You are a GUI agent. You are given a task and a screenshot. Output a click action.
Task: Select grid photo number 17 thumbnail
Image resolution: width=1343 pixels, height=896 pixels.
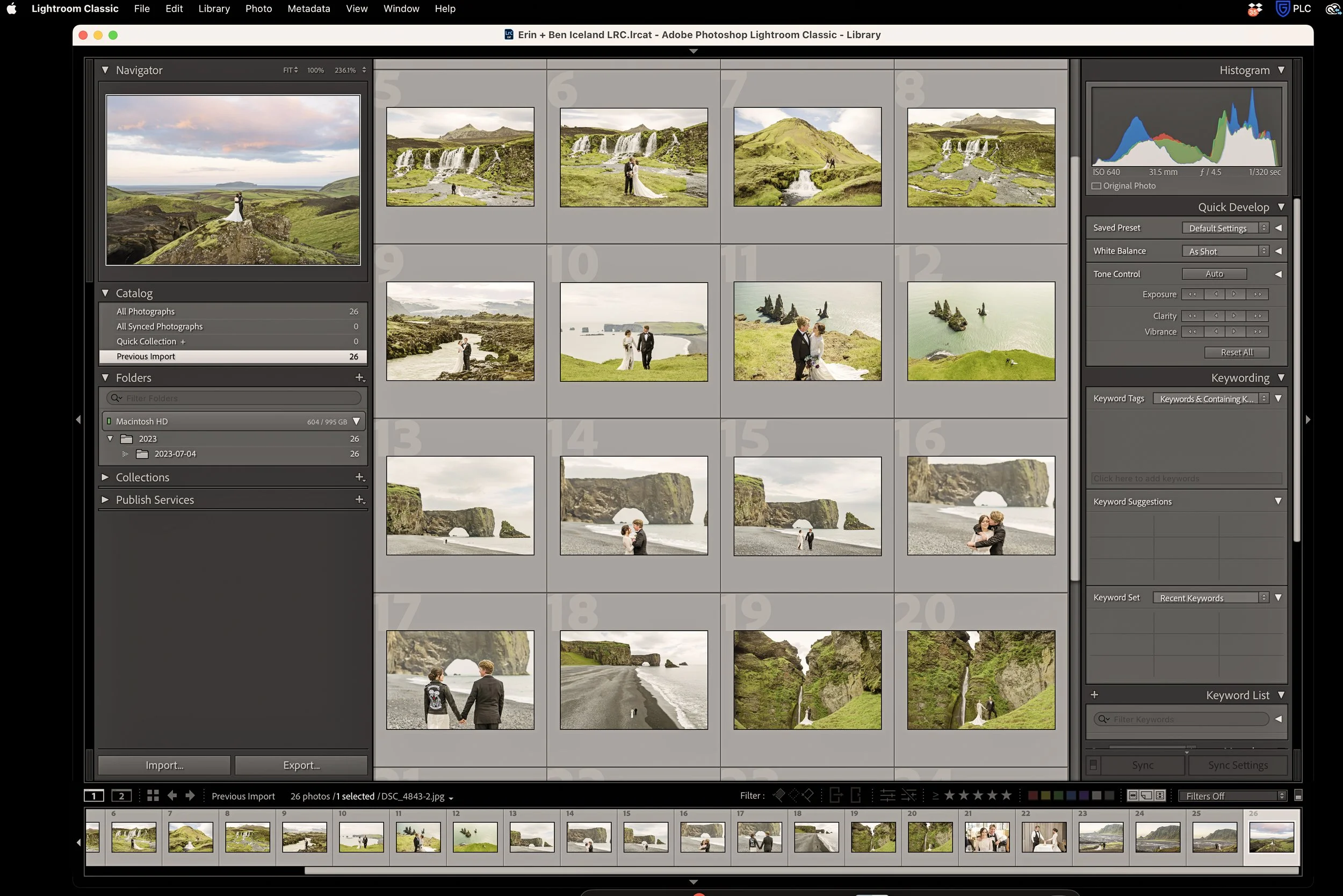click(460, 680)
